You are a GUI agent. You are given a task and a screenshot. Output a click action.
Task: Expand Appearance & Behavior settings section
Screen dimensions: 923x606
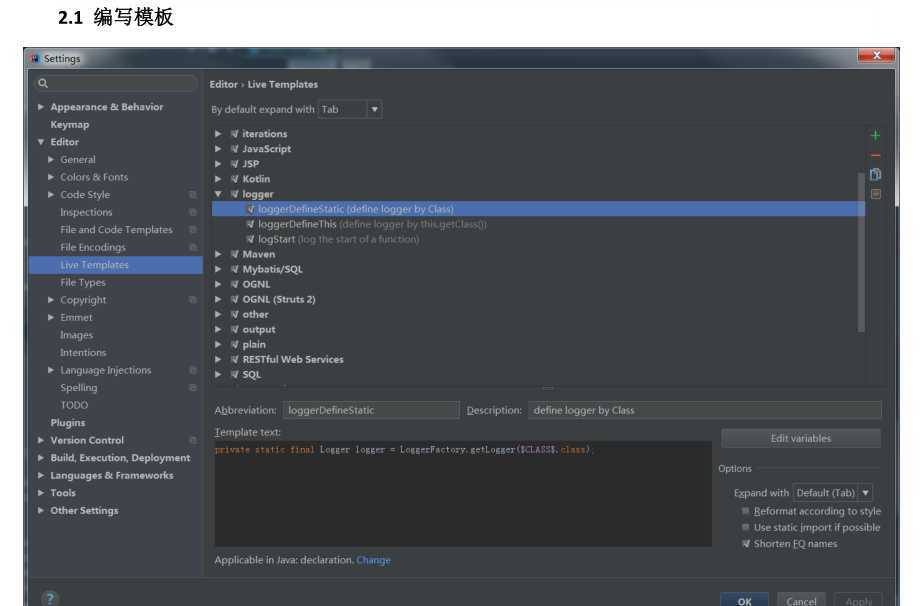click(41, 107)
